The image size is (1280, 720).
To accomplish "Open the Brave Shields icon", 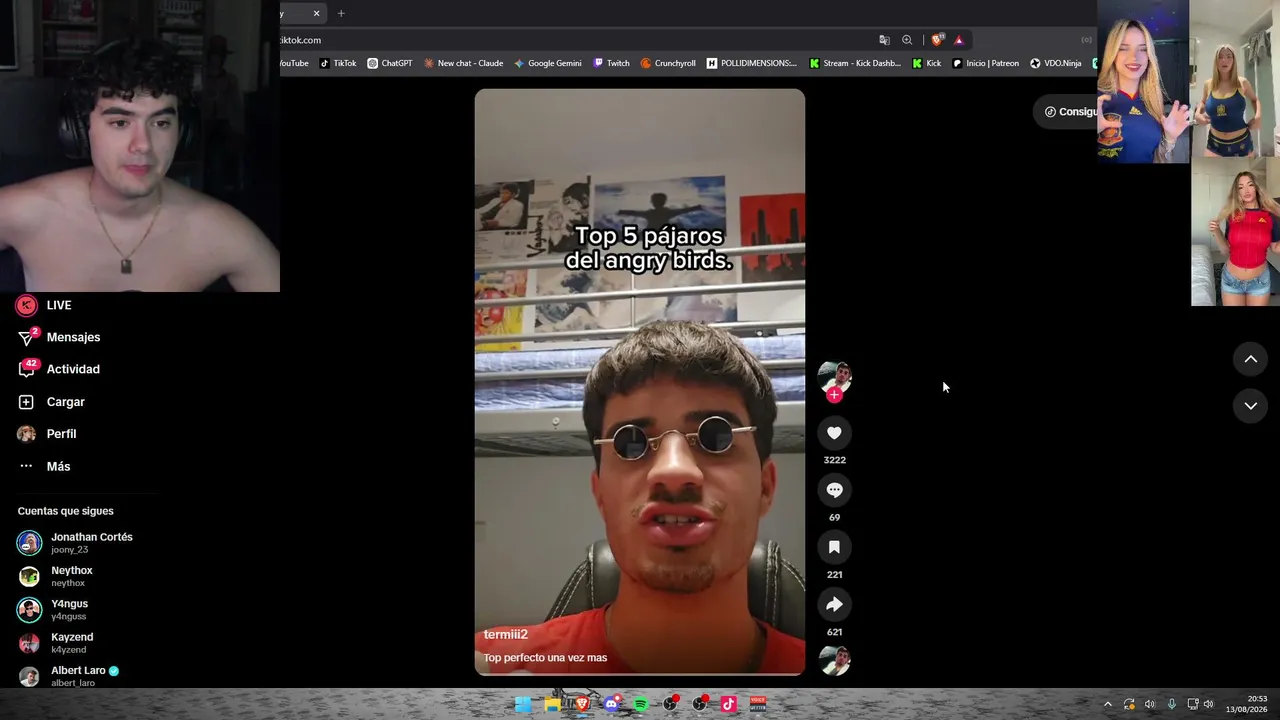I will coord(937,40).
